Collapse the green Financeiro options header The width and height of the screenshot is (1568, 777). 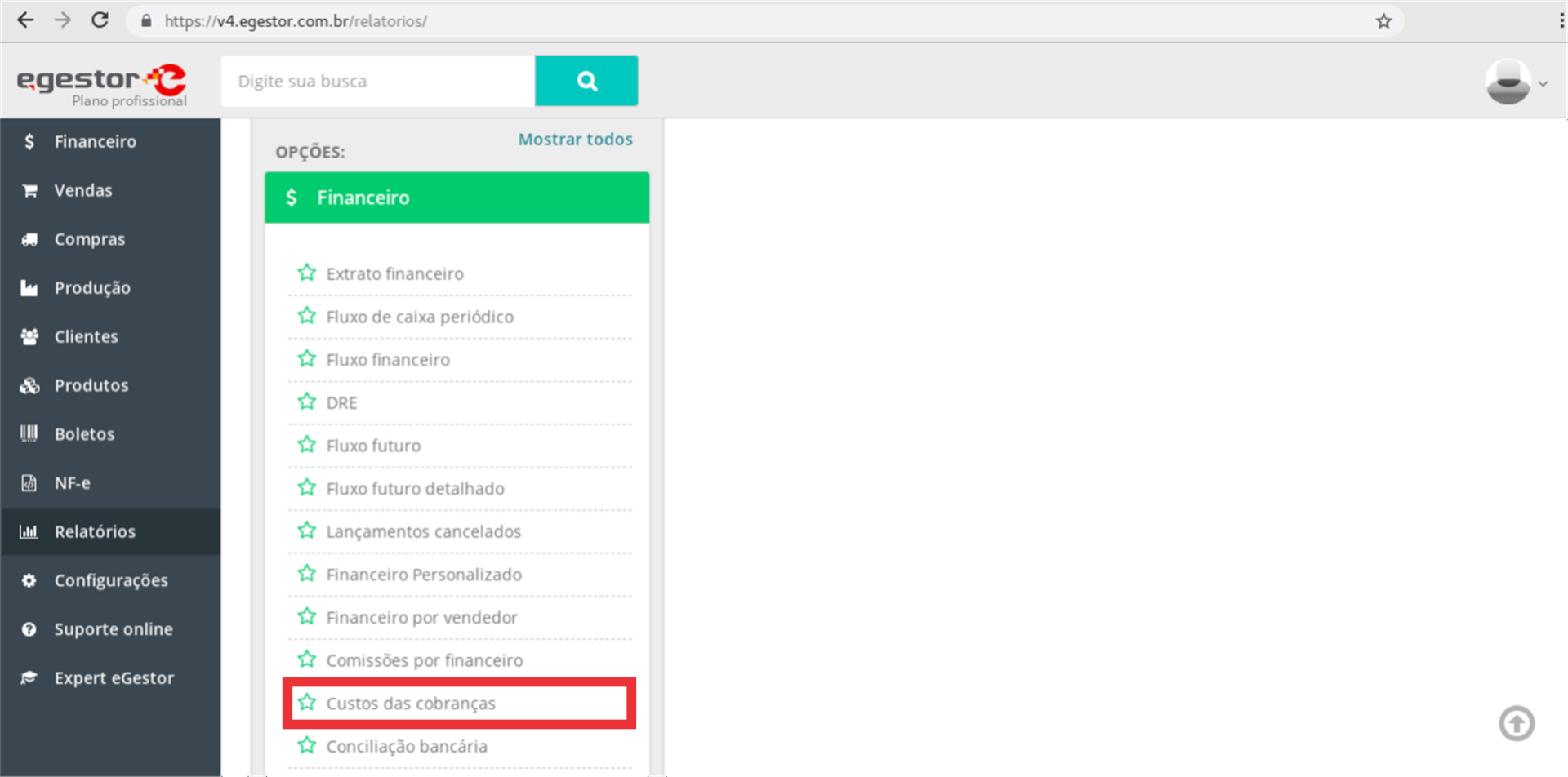(x=457, y=198)
